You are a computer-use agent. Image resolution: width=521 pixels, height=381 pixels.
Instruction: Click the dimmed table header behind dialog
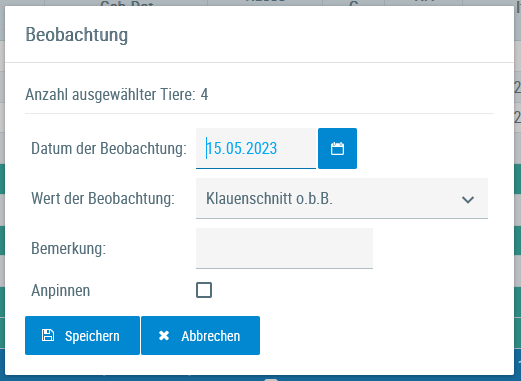260,3
